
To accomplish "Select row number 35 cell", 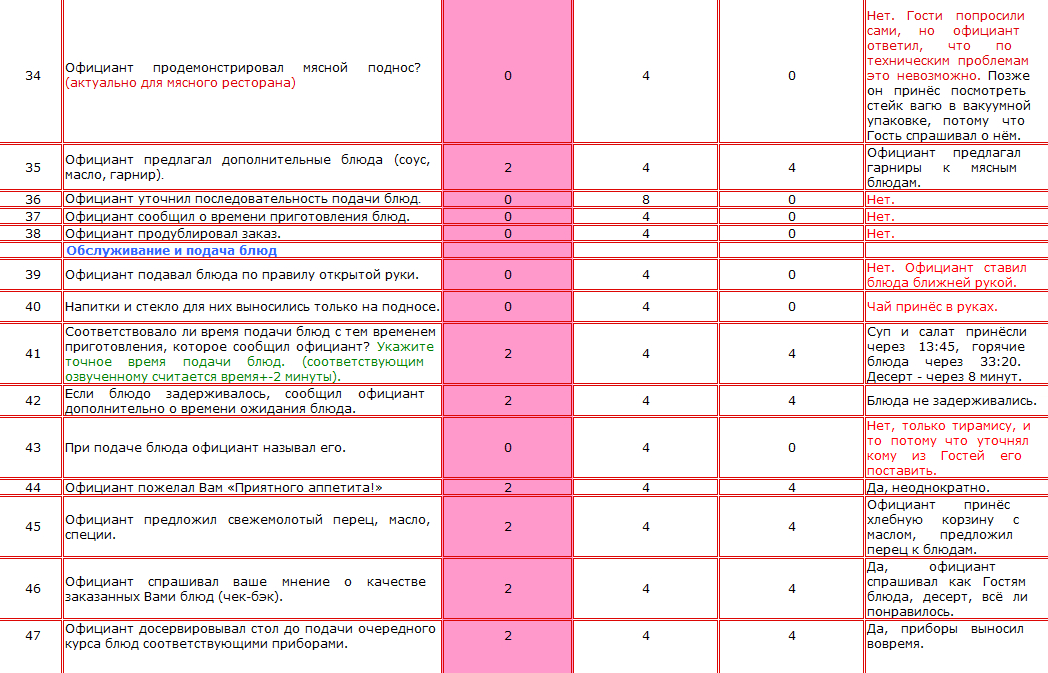I will tap(33, 167).
